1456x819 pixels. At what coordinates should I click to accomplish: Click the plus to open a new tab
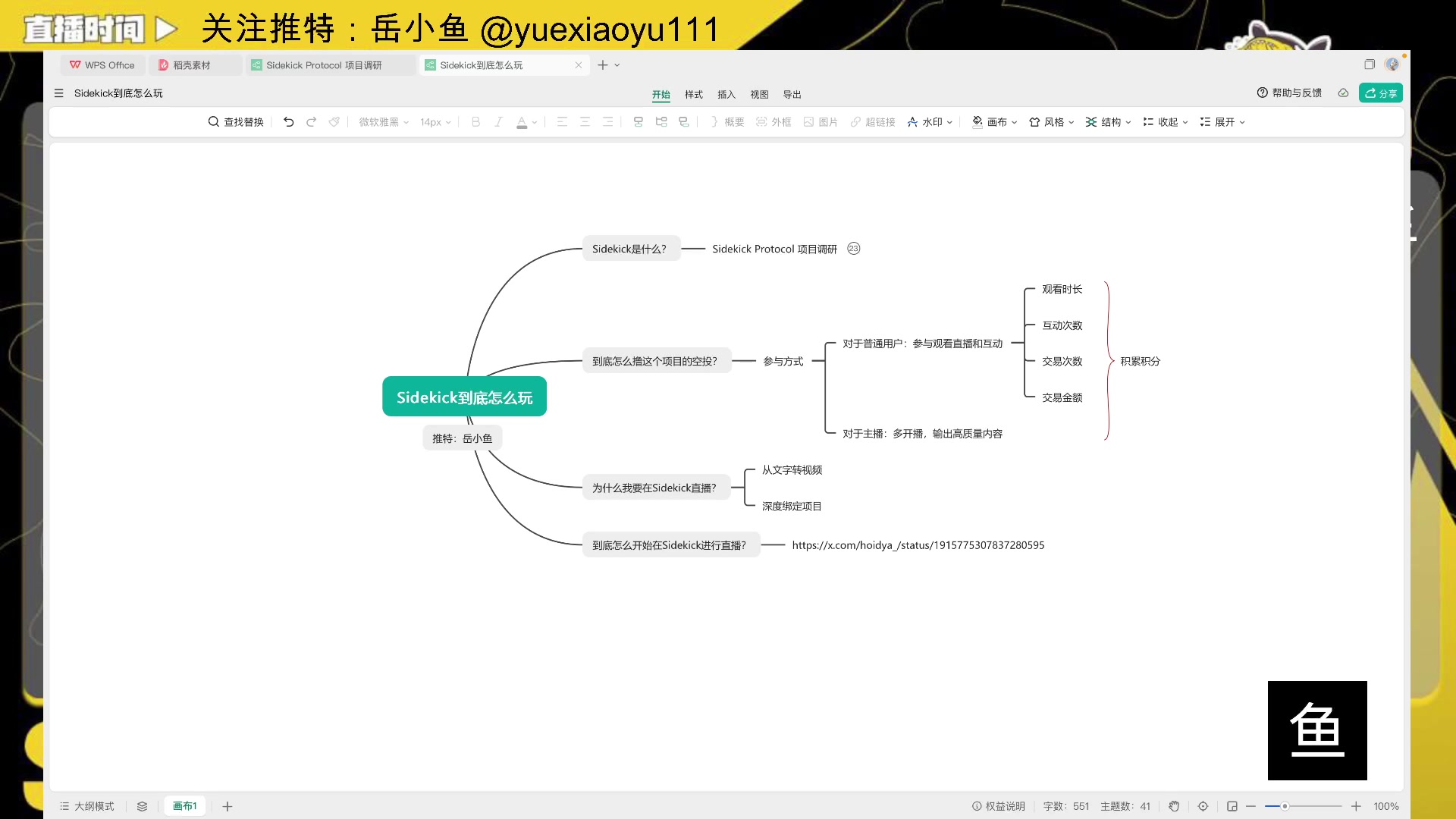(603, 65)
